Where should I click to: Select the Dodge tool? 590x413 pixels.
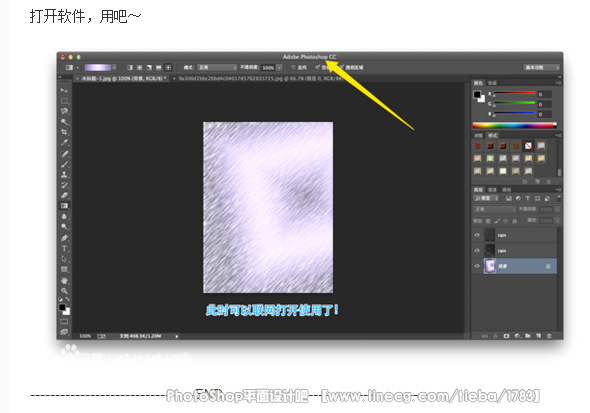(x=64, y=226)
